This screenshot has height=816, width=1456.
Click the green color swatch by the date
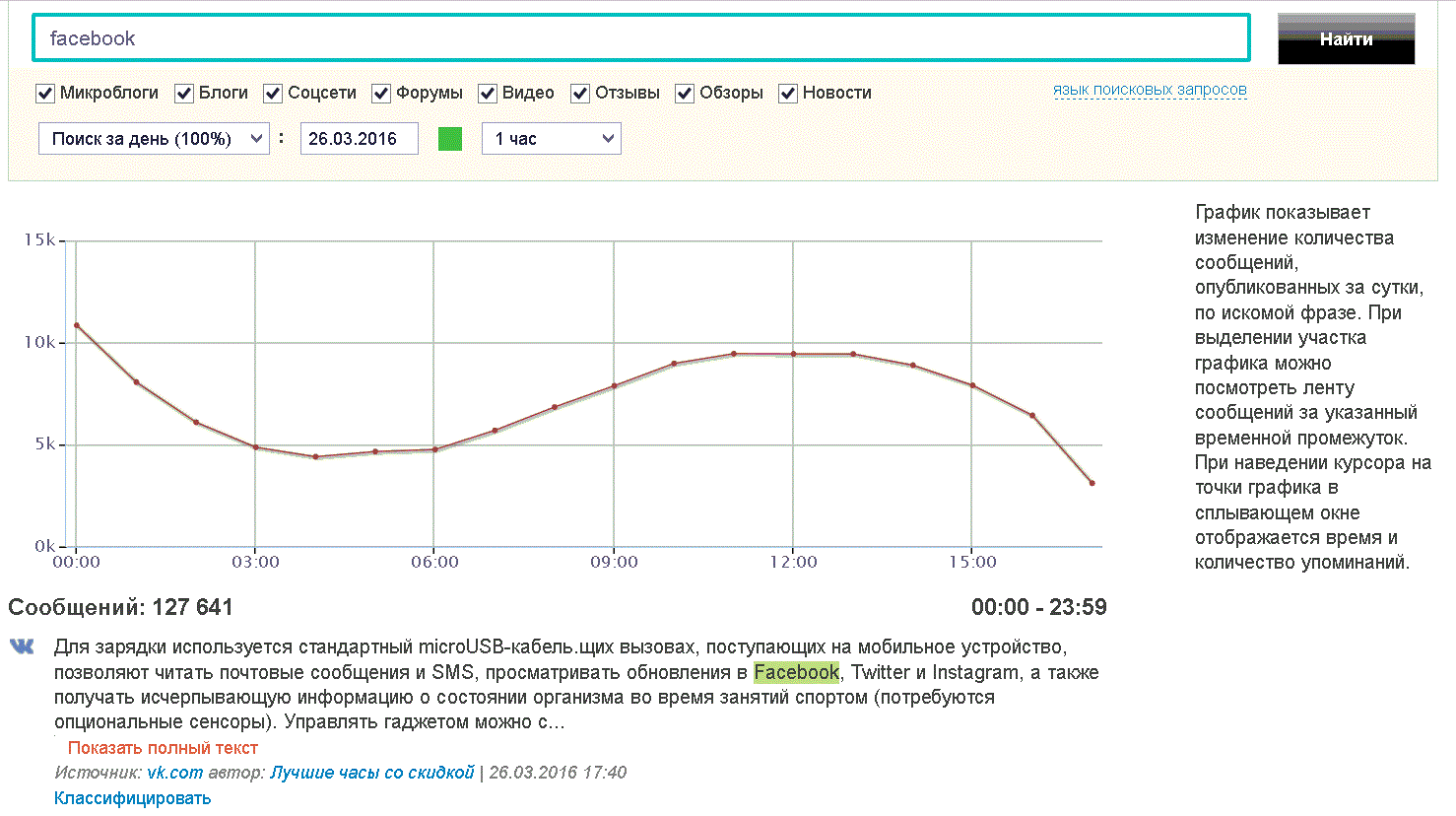450,139
